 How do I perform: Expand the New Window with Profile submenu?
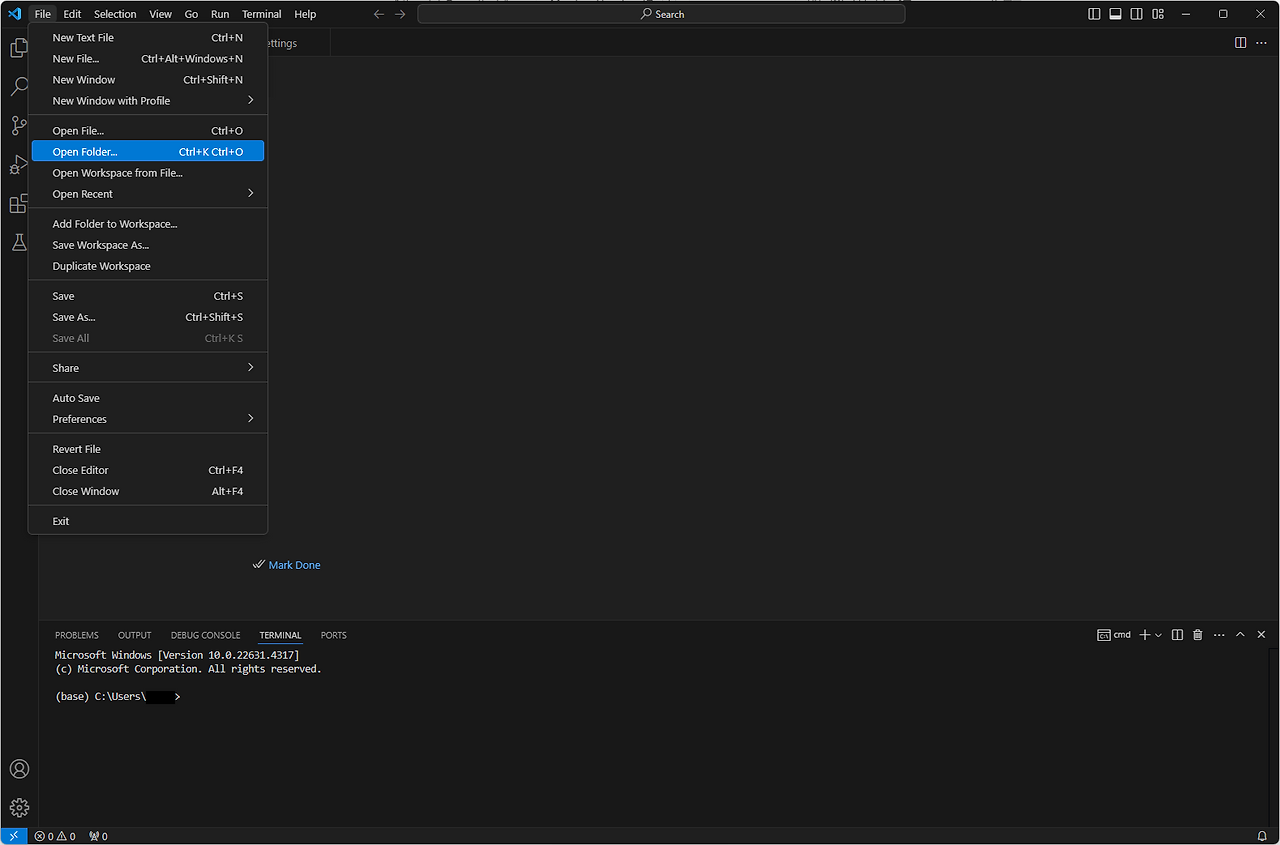(x=111, y=100)
